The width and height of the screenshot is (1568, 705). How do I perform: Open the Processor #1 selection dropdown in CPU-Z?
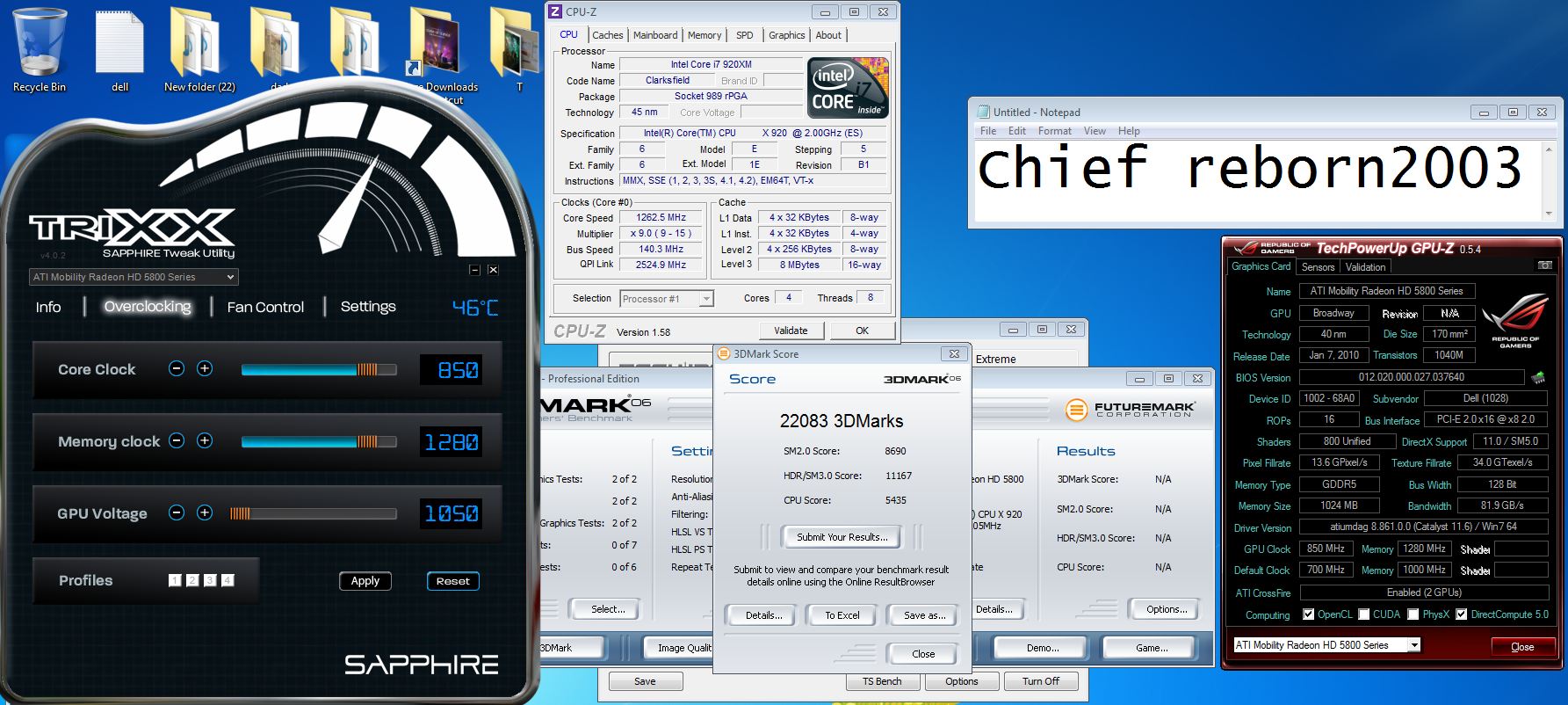click(x=667, y=299)
